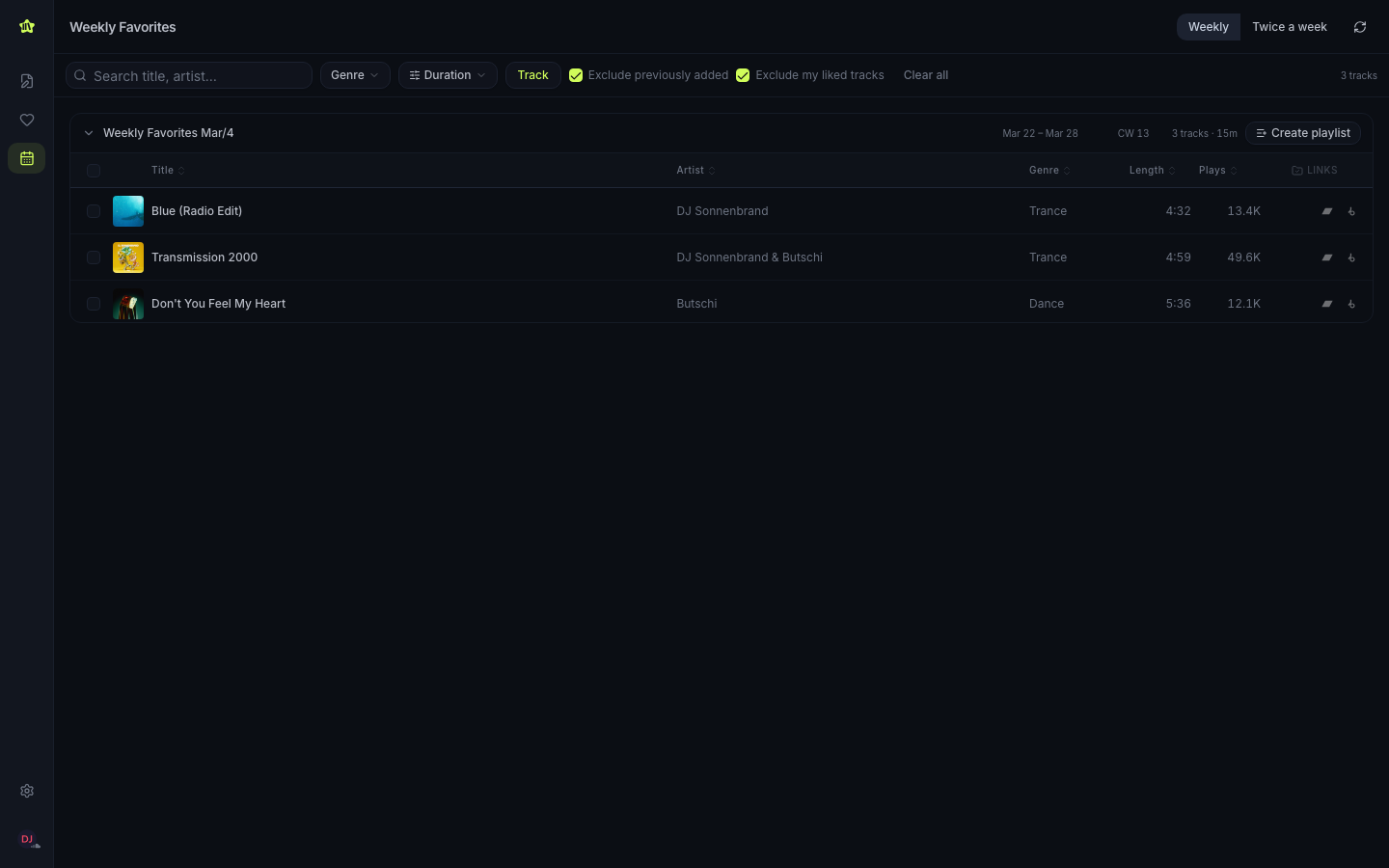Open liked tracks via the heart icon
Screen dimensions: 1389x868
tap(27, 120)
